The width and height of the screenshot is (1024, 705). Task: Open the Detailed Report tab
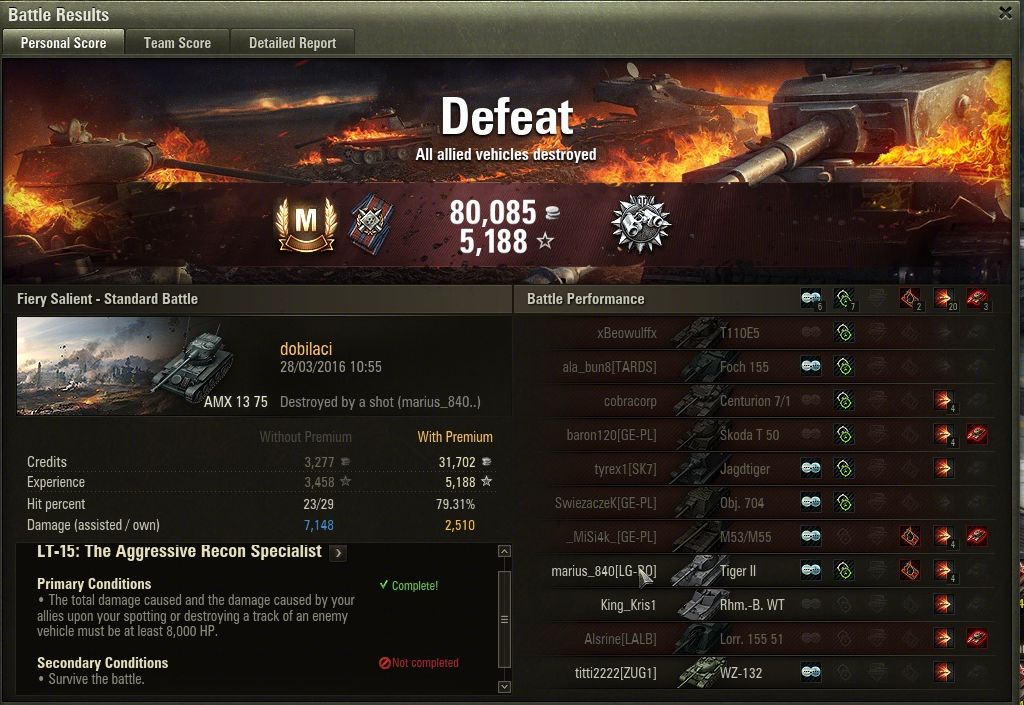point(293,43)
